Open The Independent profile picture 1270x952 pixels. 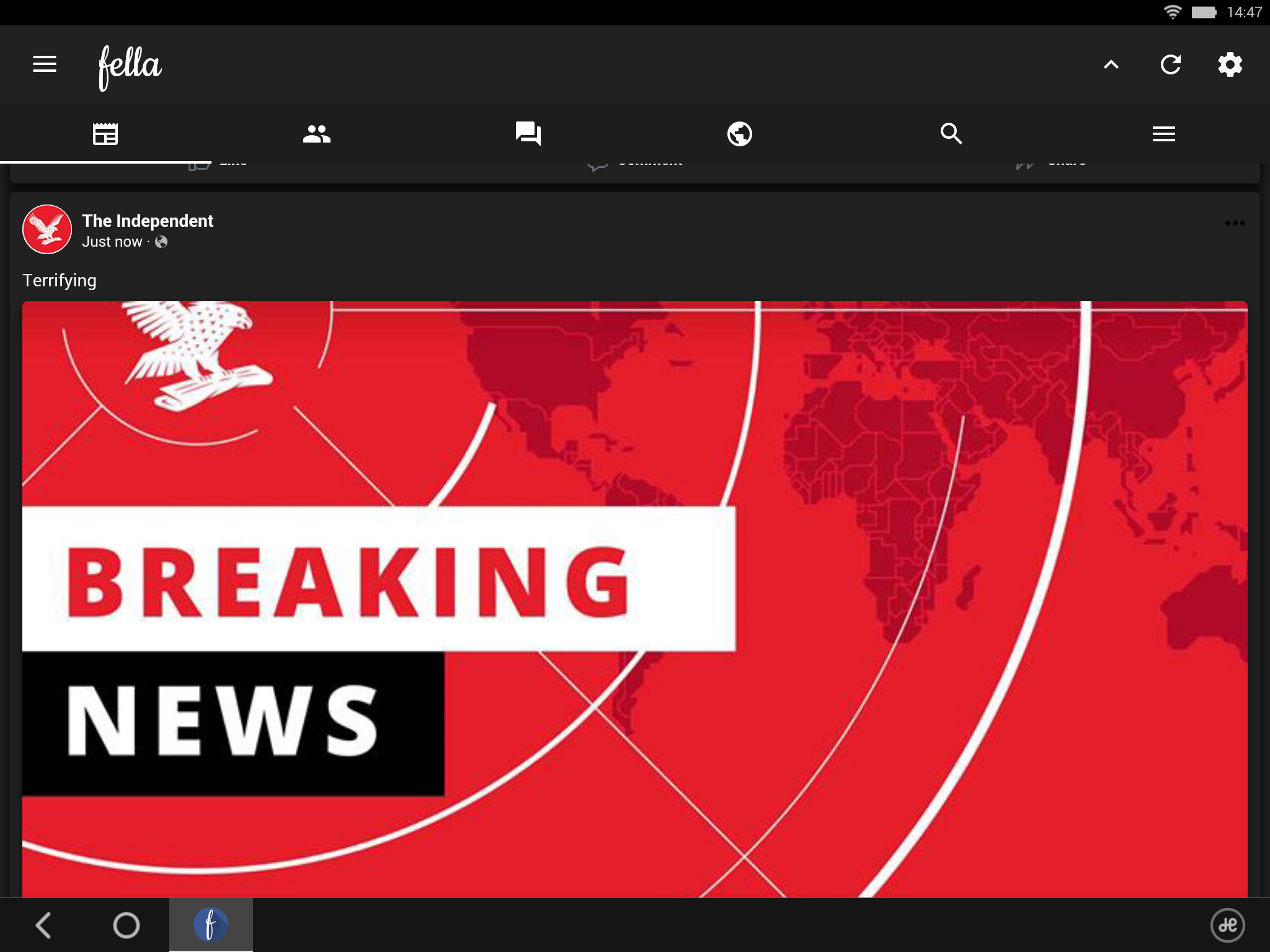point(47,229)
